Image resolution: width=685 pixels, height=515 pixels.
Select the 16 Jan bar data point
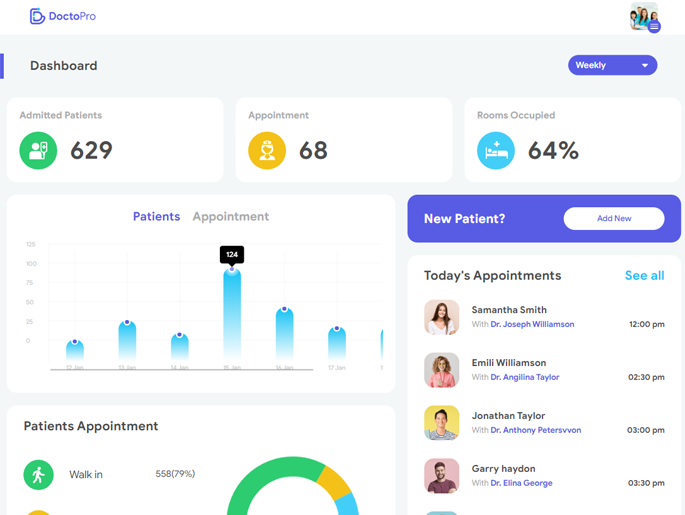click(x=284, y=309)
